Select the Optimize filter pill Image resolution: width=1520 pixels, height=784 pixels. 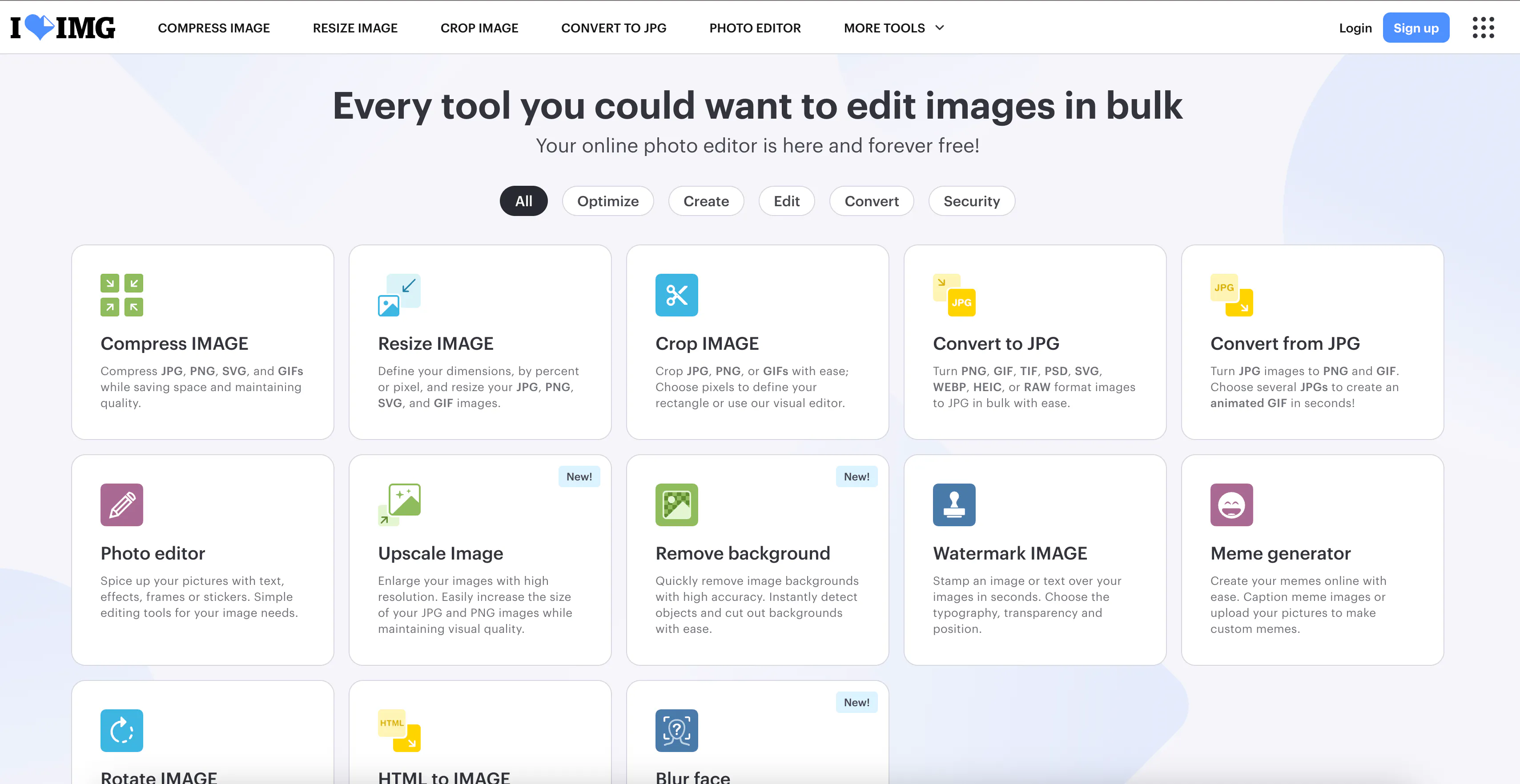pos(608,200)
